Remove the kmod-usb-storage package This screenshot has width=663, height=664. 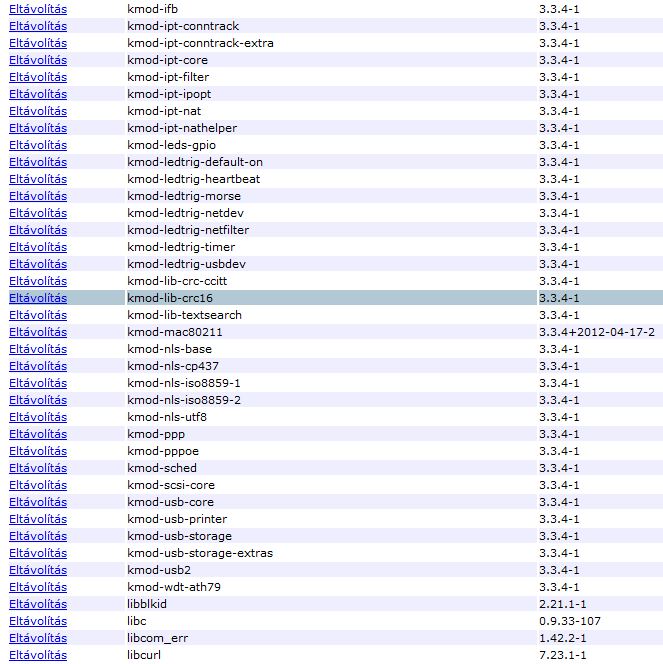(38, 536)
